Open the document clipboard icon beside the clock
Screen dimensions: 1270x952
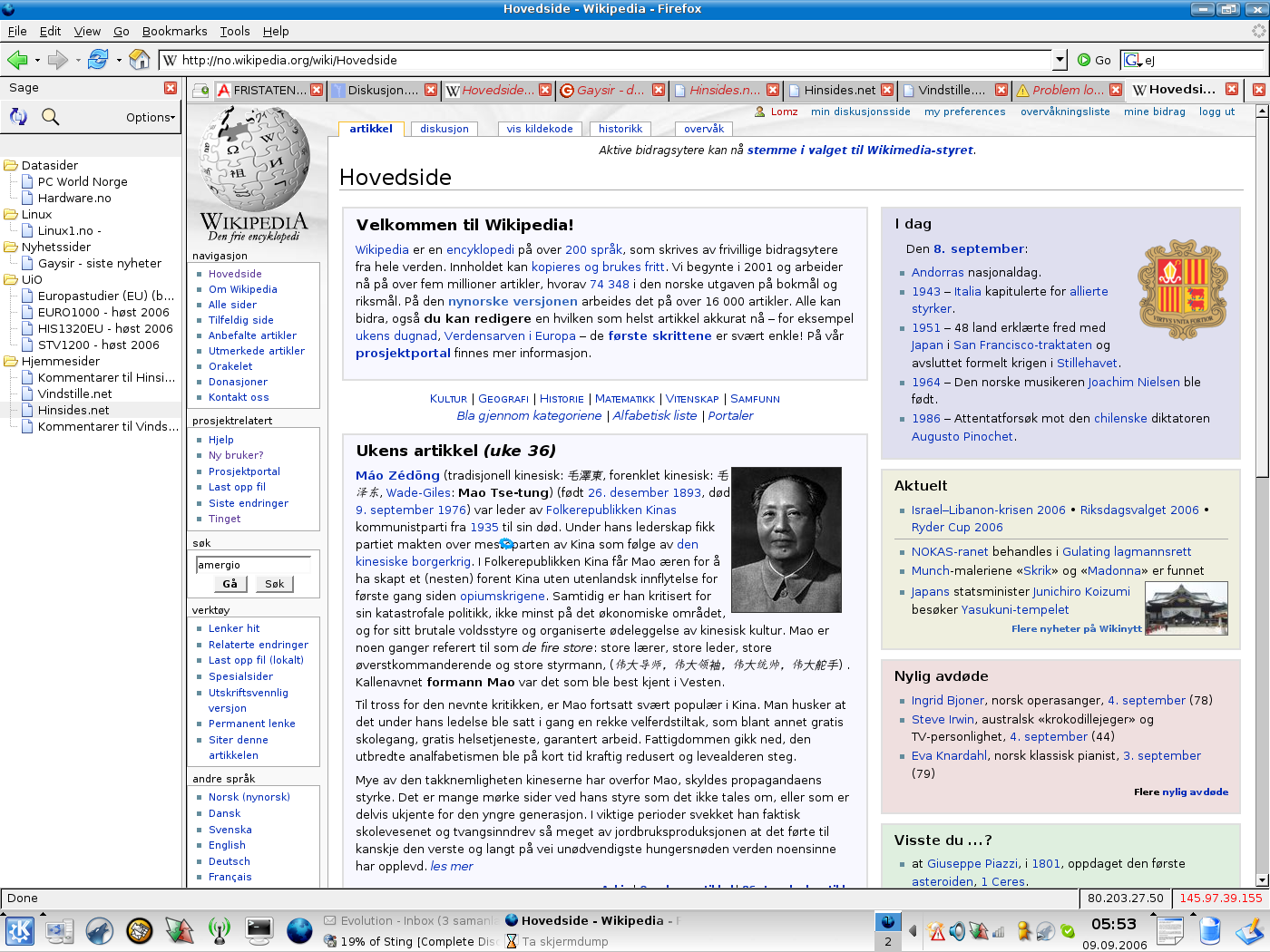pyautogui.click(x=1170, y=931)
